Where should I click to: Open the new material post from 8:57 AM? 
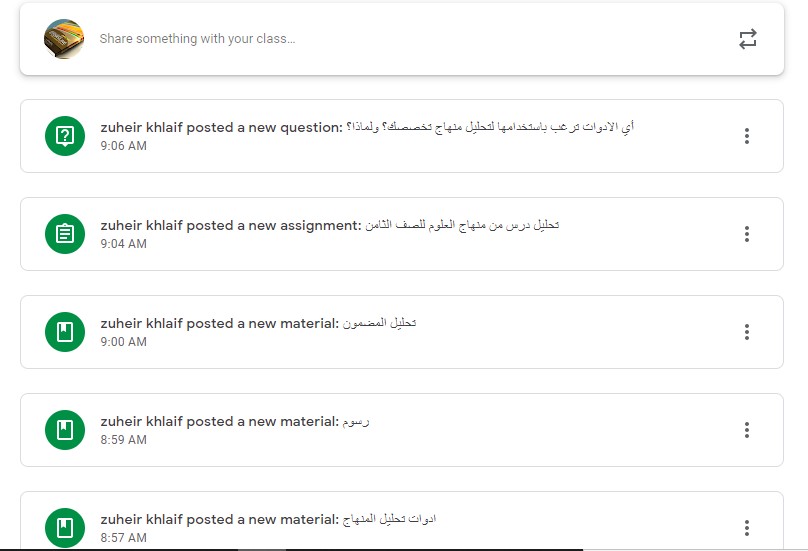coord(402,521)
